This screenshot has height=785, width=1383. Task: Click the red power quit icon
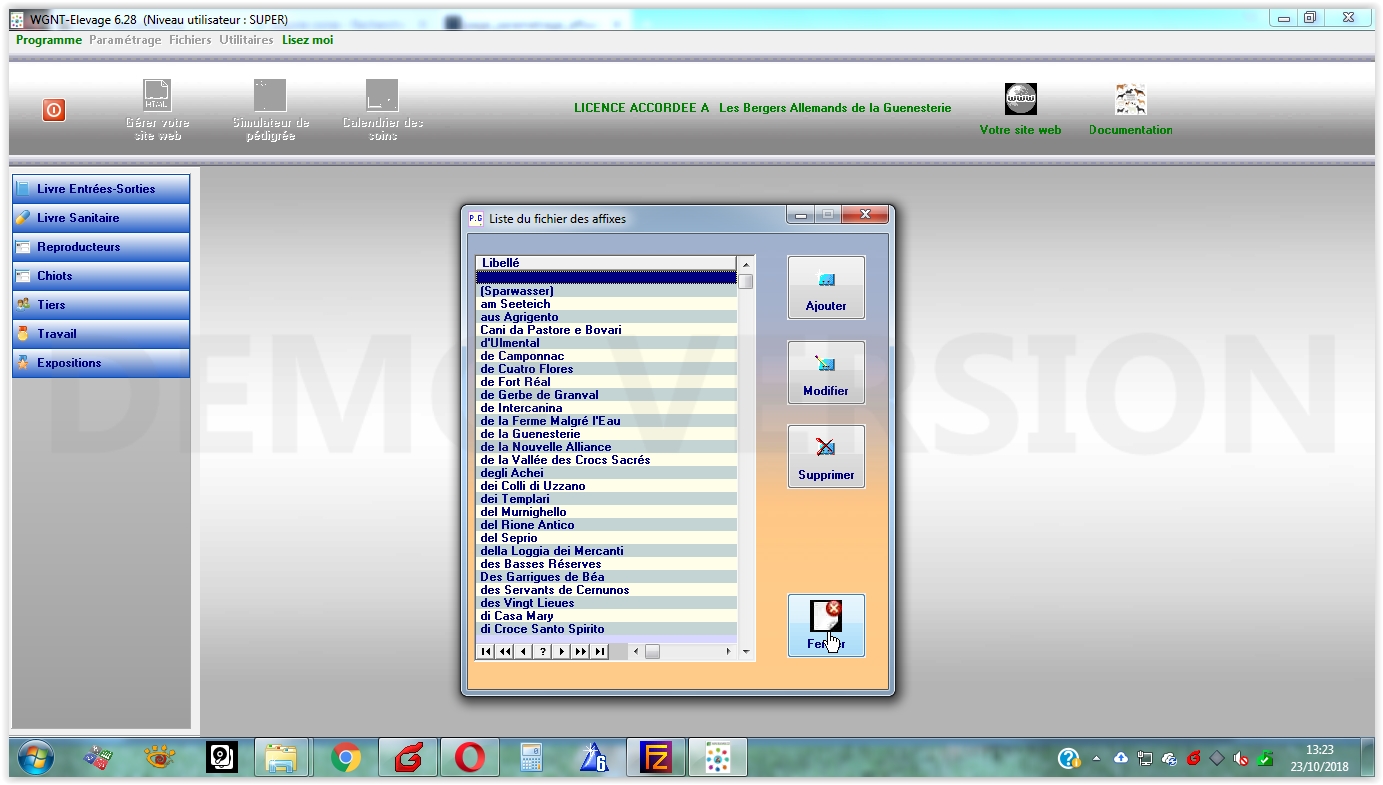(x=54, y=110)
